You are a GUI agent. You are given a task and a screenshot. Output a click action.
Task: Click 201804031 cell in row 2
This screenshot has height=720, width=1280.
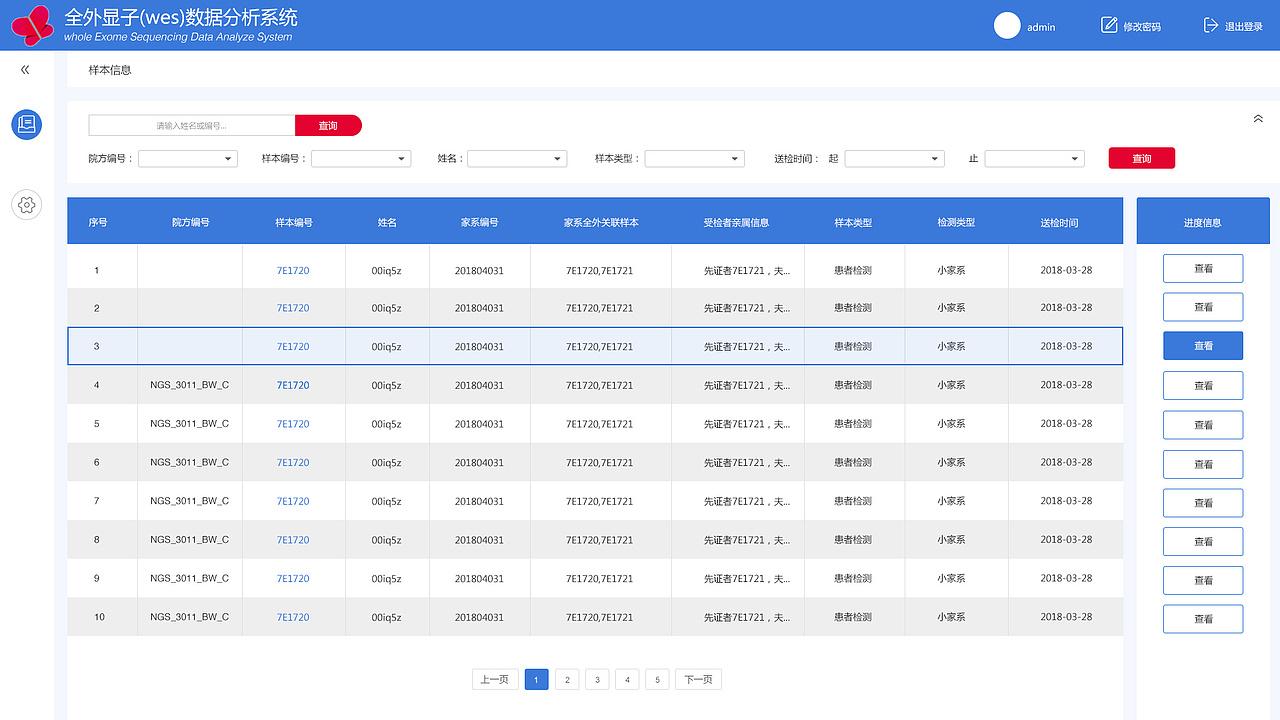pyautogui.click(x=479, y=308)
